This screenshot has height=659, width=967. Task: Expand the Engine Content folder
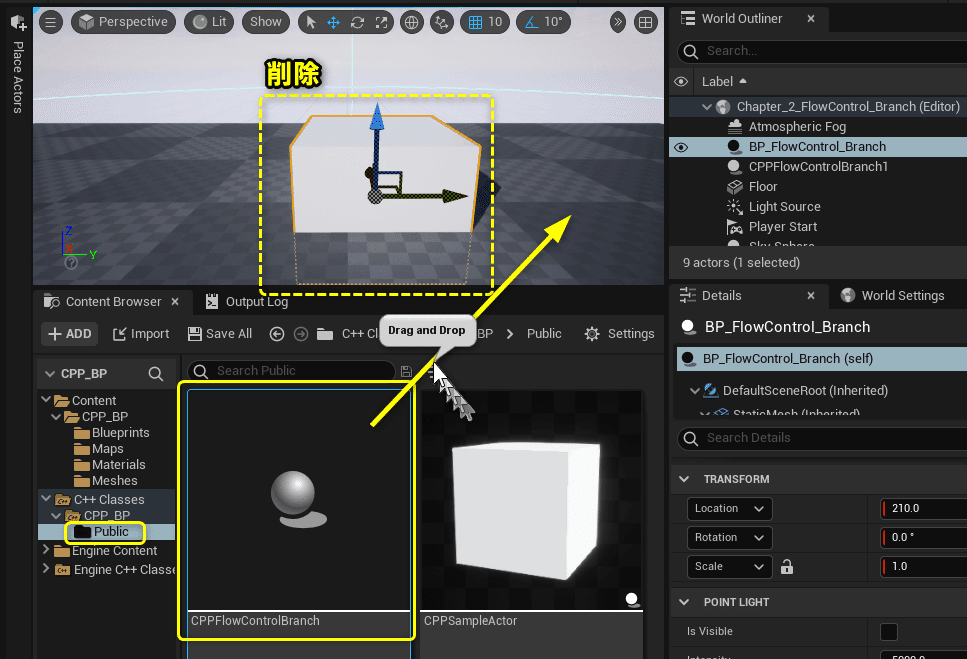46,549
